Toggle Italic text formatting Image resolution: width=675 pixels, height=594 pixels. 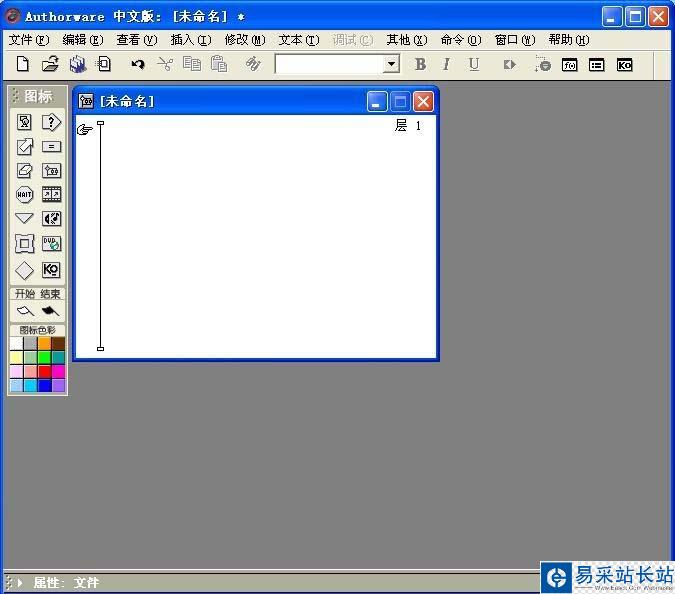[x=446, y=64]
